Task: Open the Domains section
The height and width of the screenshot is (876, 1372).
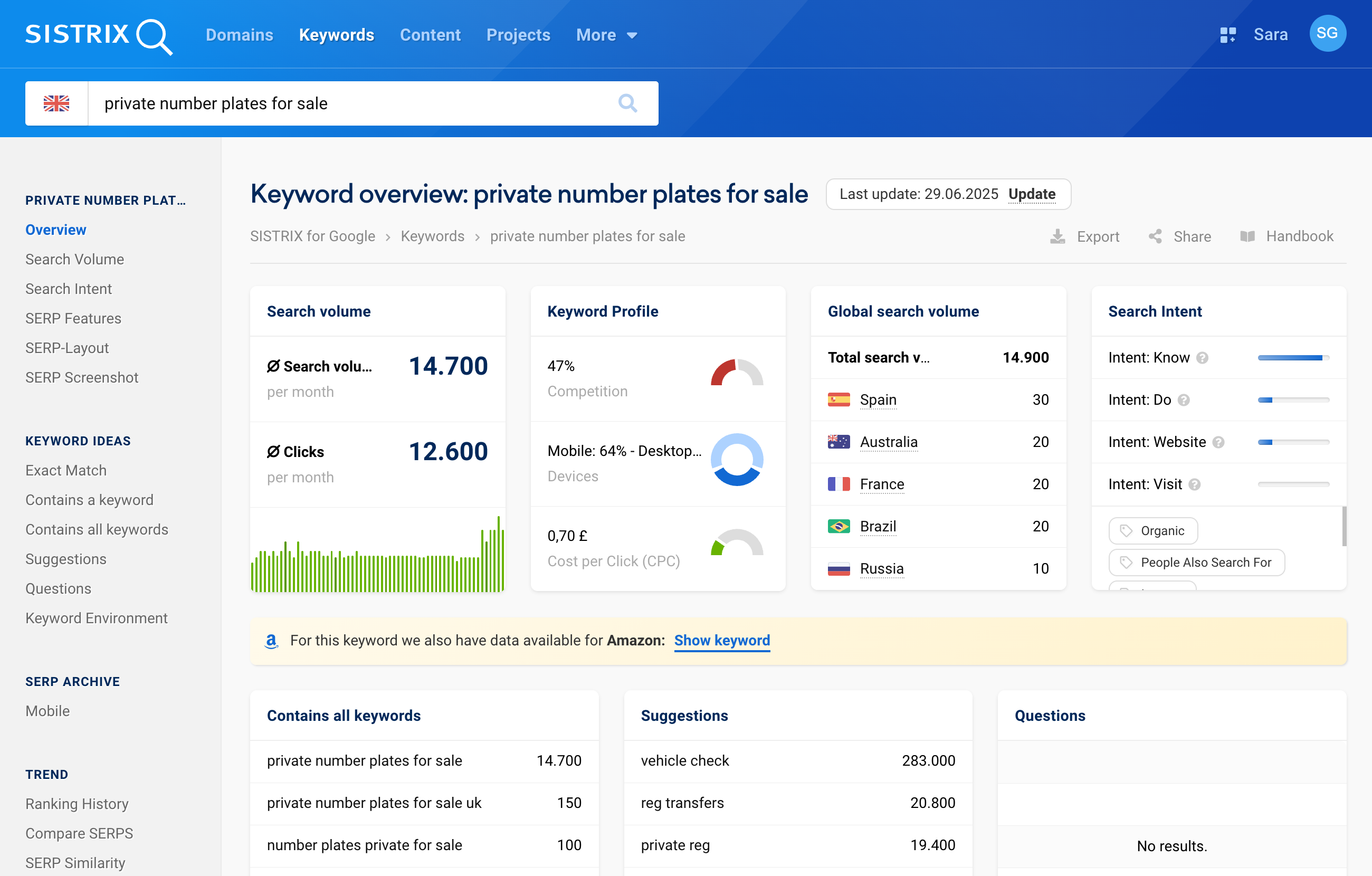Action: (239, 35)
